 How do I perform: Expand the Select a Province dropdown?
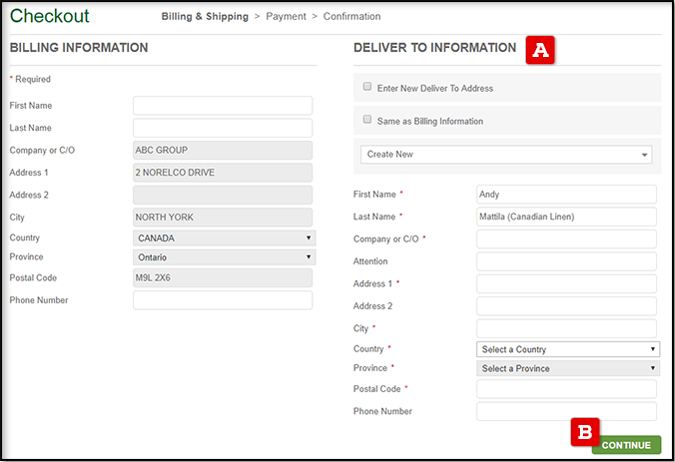(x=567, y=368)
